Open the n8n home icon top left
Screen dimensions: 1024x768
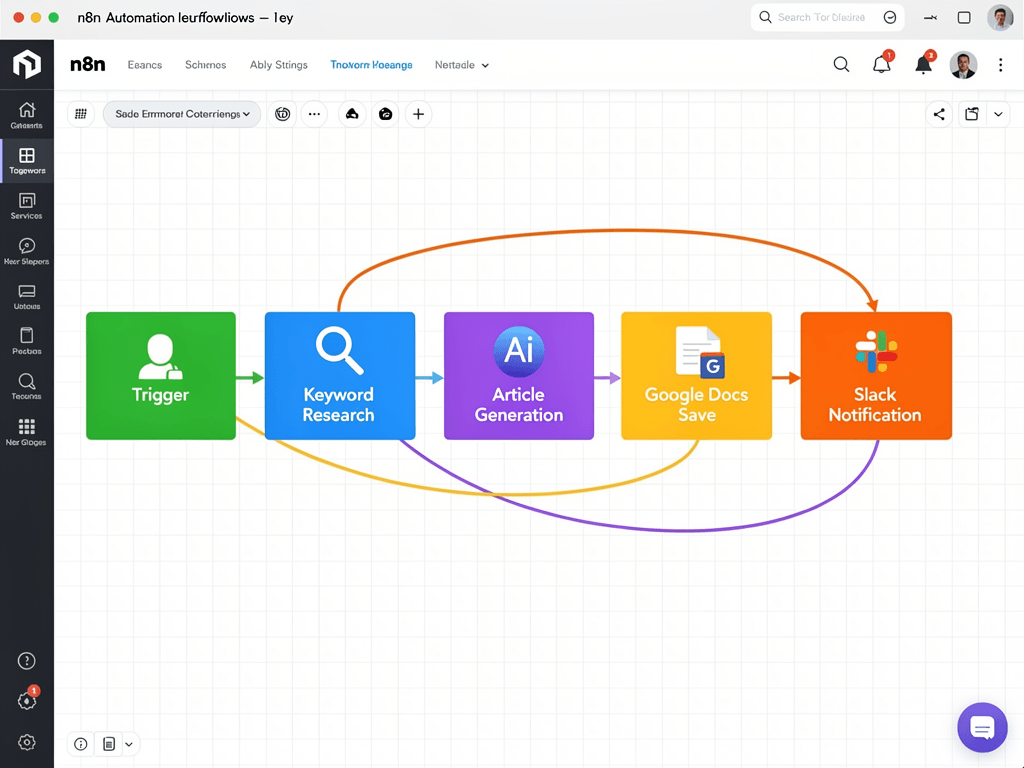27,64
